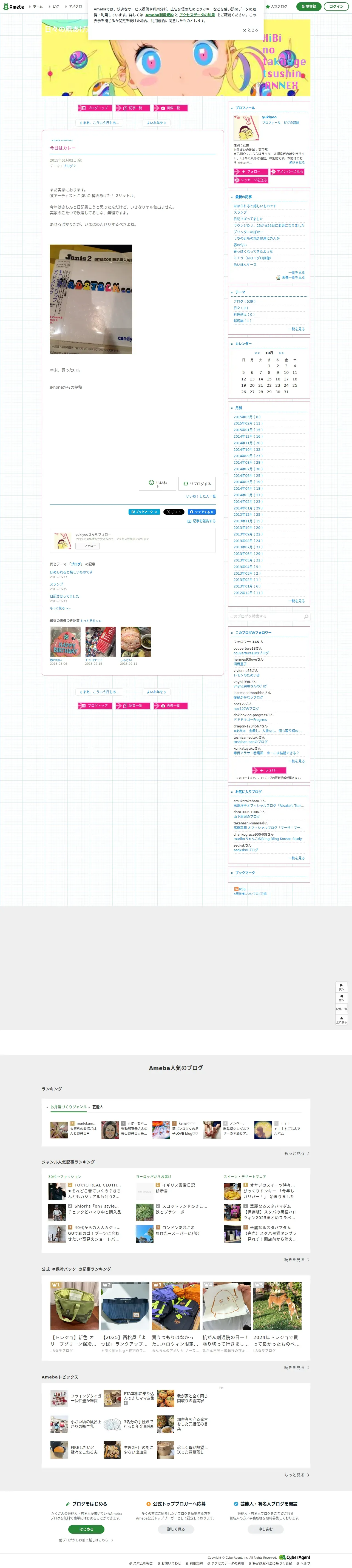Open recent article プリンターのばかー
Image resolution: width=352 pixels, height=1568 pixels.
coord(248,232)
